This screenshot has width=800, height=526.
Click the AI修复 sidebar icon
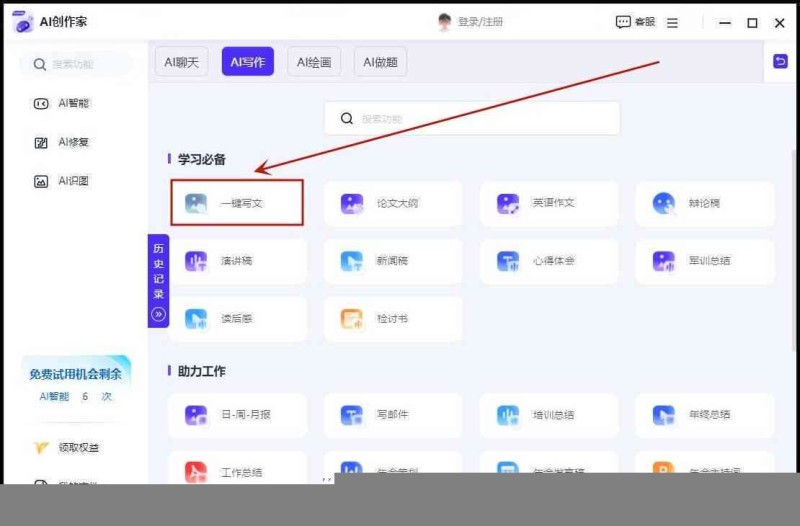(x=41, y=143)
